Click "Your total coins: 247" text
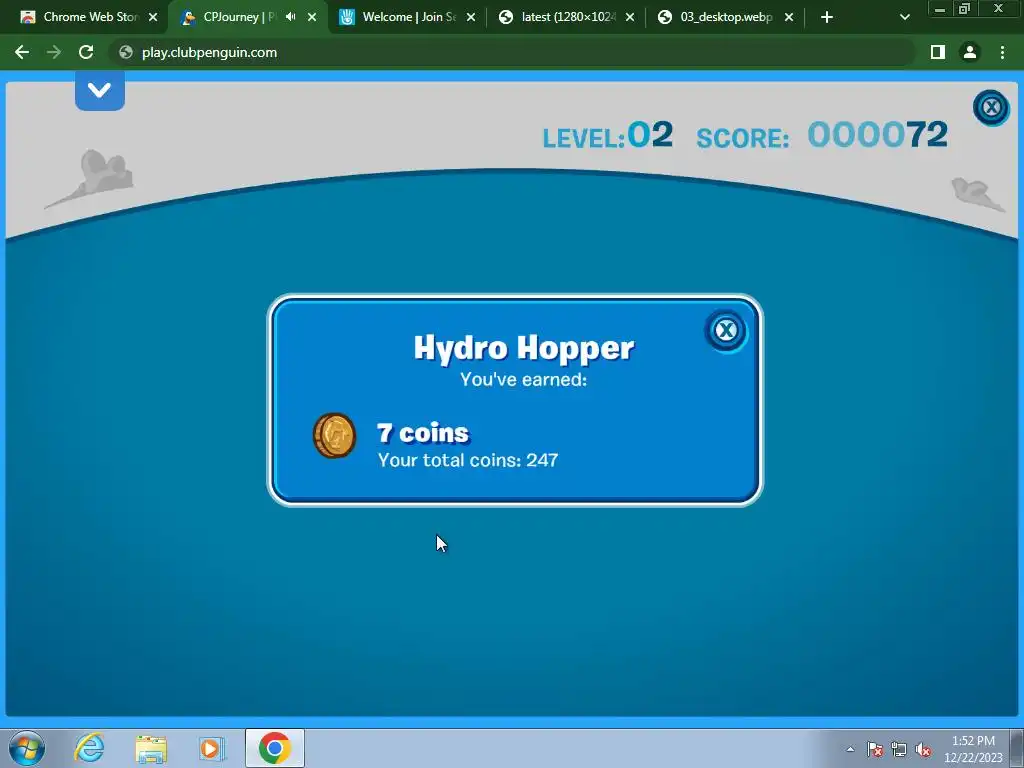Image resolution: width=1024 pixels, height=768 pixels. 468,460
